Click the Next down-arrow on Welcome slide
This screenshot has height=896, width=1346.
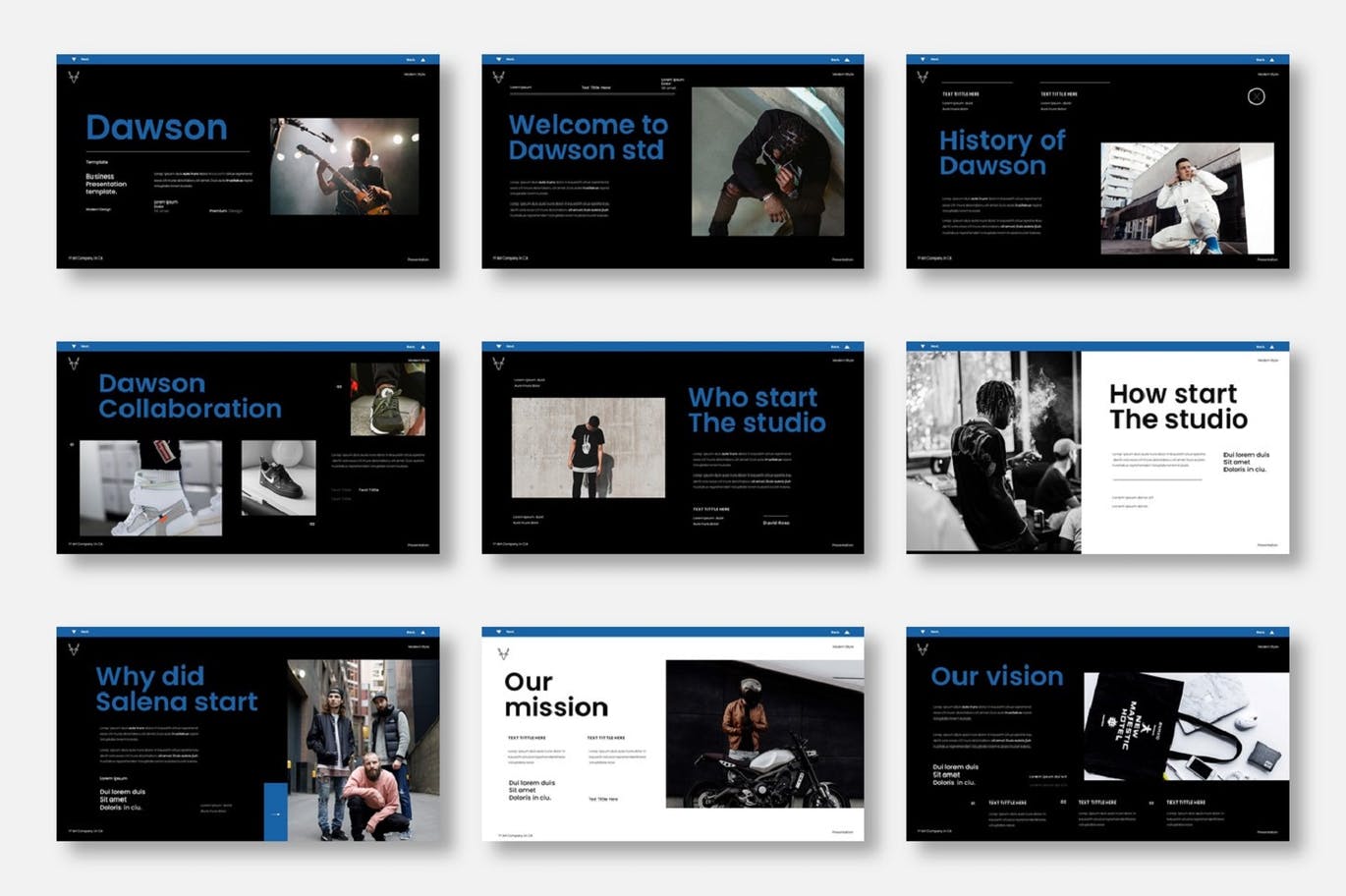pyautogui.click(x=498, y=60)
